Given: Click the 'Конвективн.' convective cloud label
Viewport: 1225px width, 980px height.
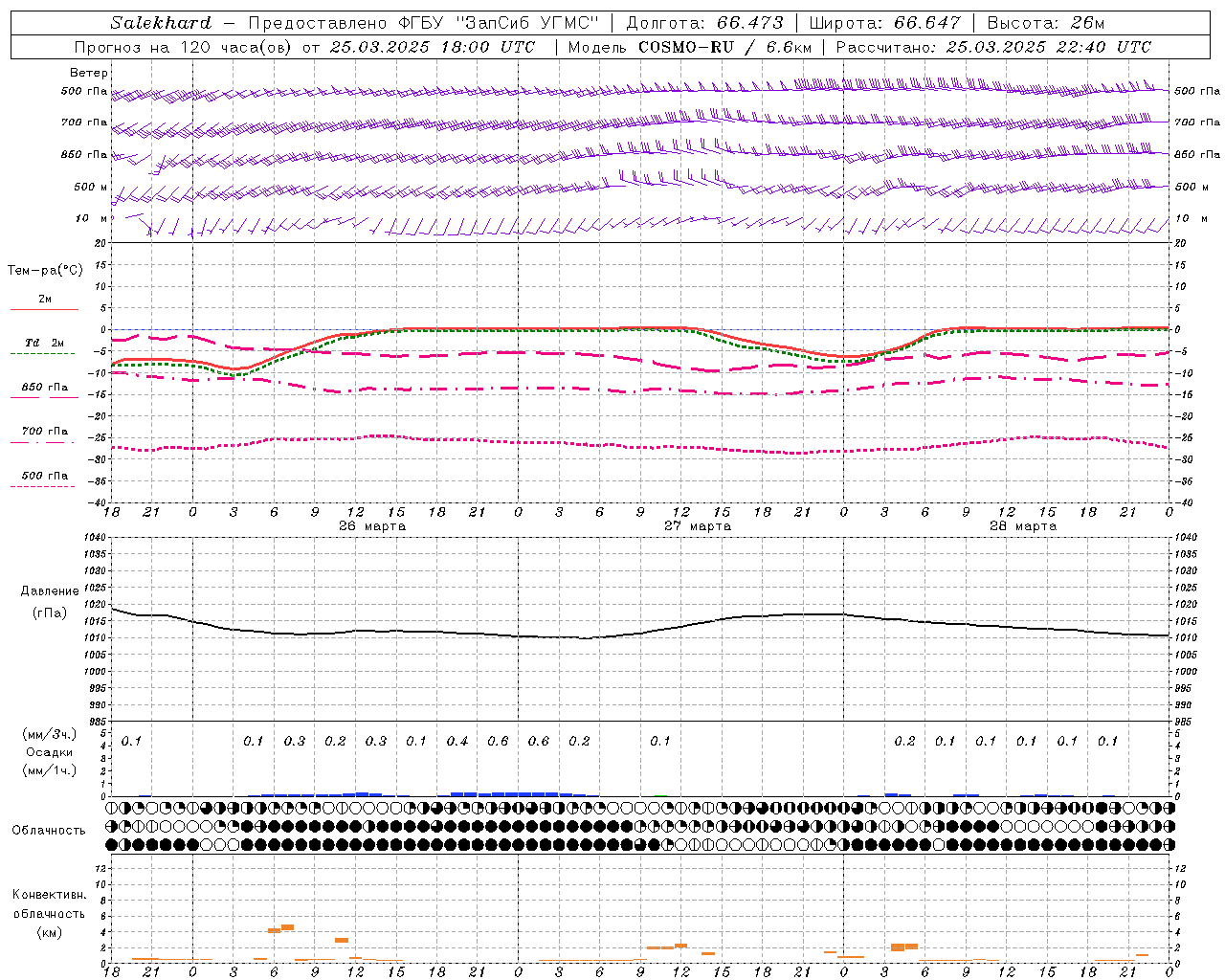Looking at the screenshot, I should 50,895.
